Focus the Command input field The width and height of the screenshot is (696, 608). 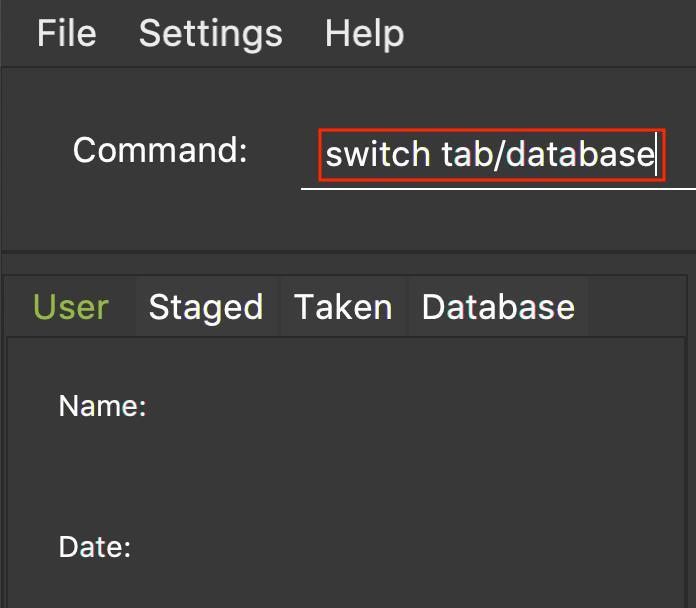[x=498, y=155]
